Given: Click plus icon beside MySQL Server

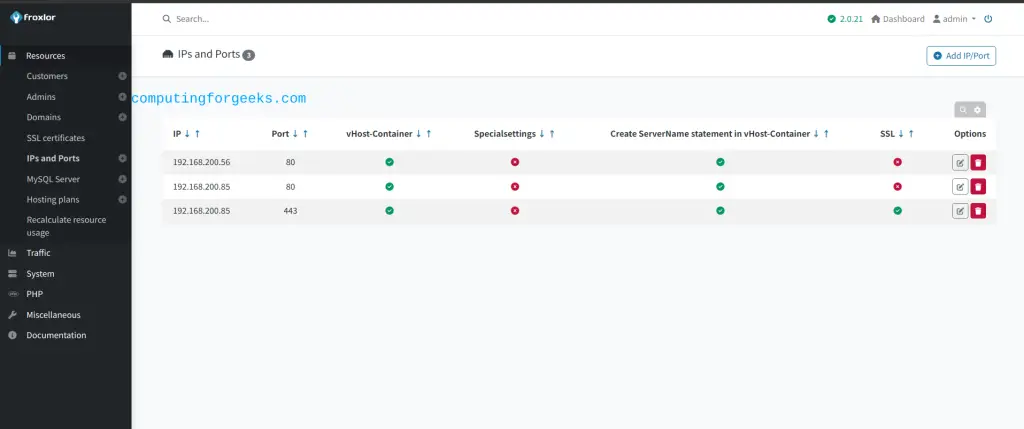Looking at the screenshot, I should click(x=122, y=179).
